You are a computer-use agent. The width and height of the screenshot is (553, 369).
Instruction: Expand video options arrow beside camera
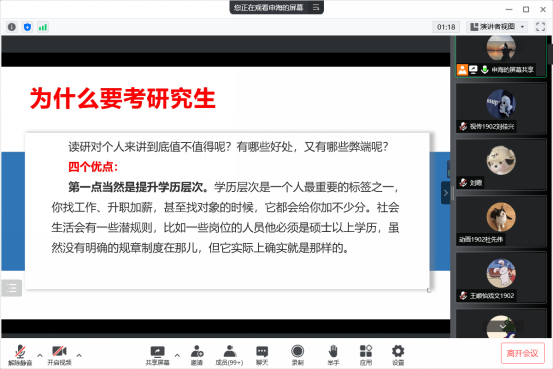(79, 355)
